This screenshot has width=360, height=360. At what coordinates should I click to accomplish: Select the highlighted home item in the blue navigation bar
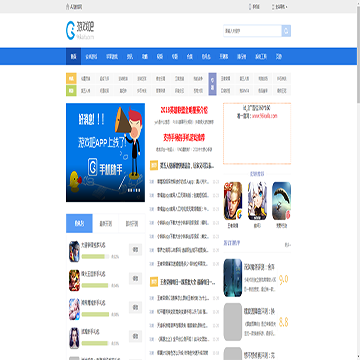point(73,56)
